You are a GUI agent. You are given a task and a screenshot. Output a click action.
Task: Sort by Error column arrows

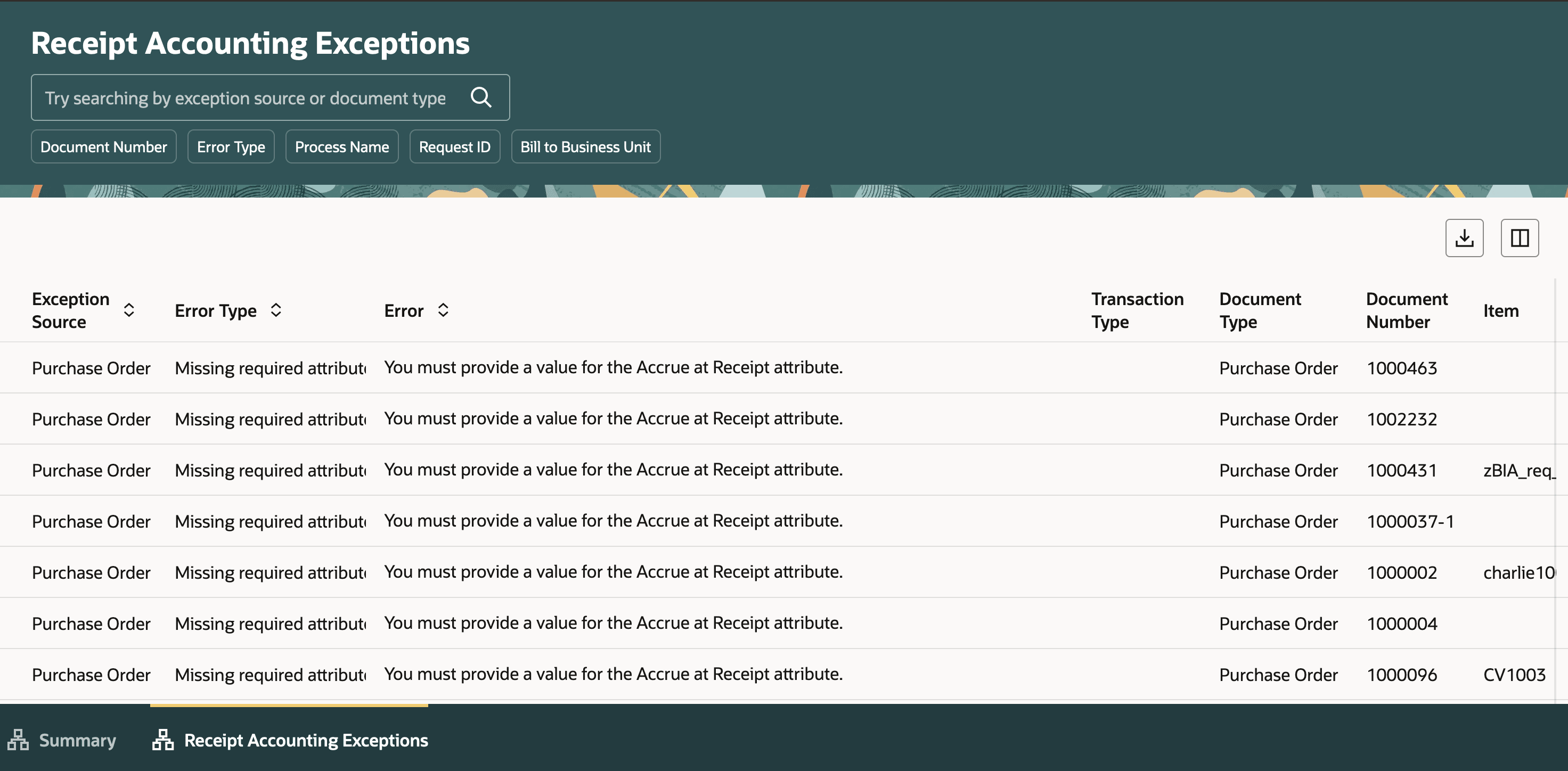tap(443, 310)
